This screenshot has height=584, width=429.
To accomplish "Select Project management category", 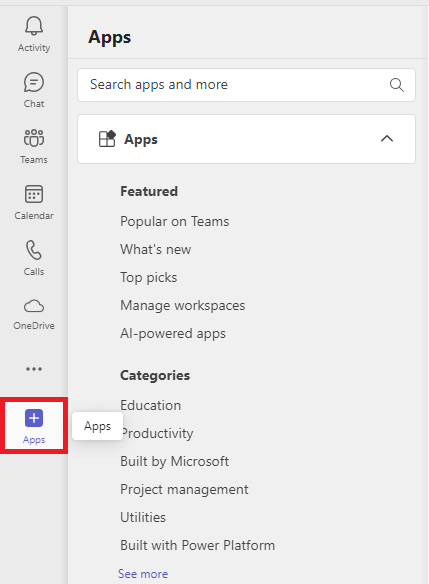I will click(x=184, y=489).
